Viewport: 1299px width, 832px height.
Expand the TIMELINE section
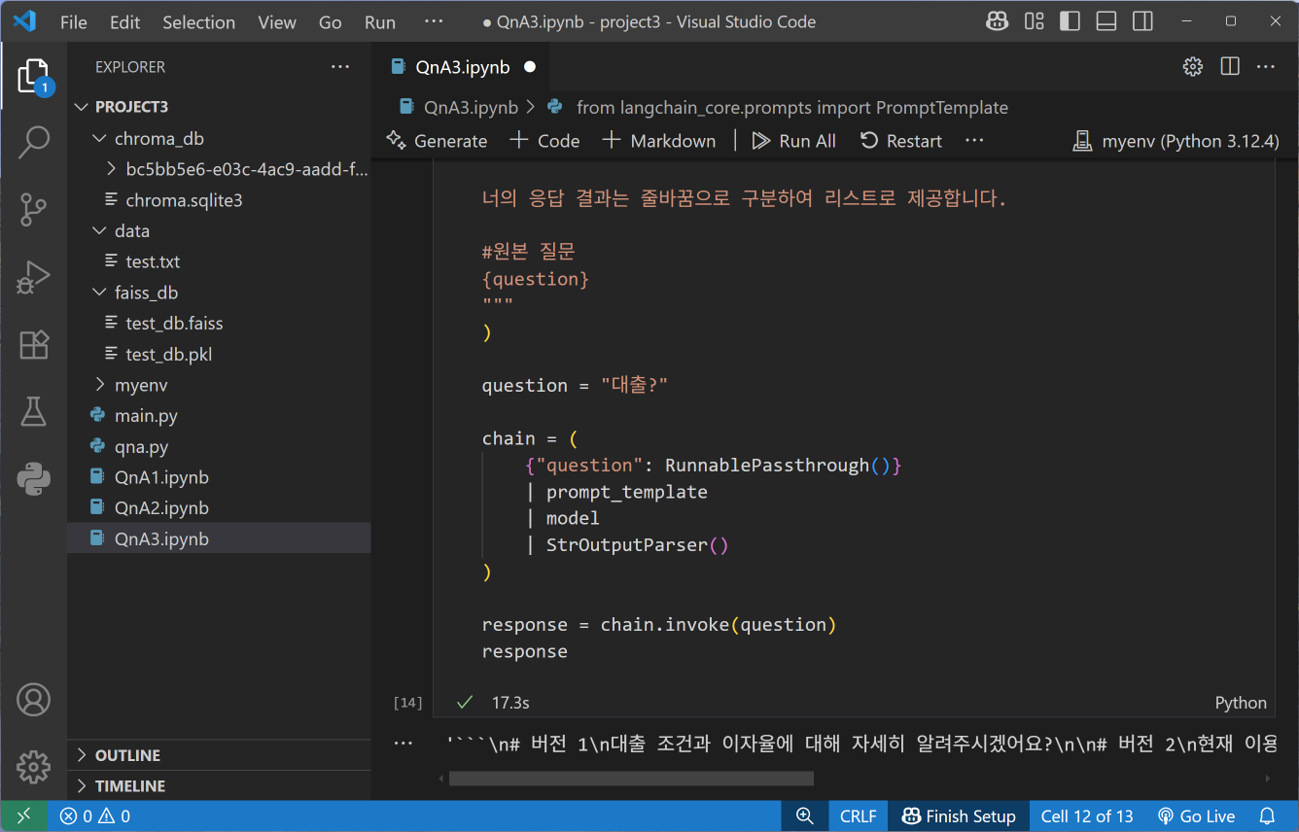tap(219, 786)
